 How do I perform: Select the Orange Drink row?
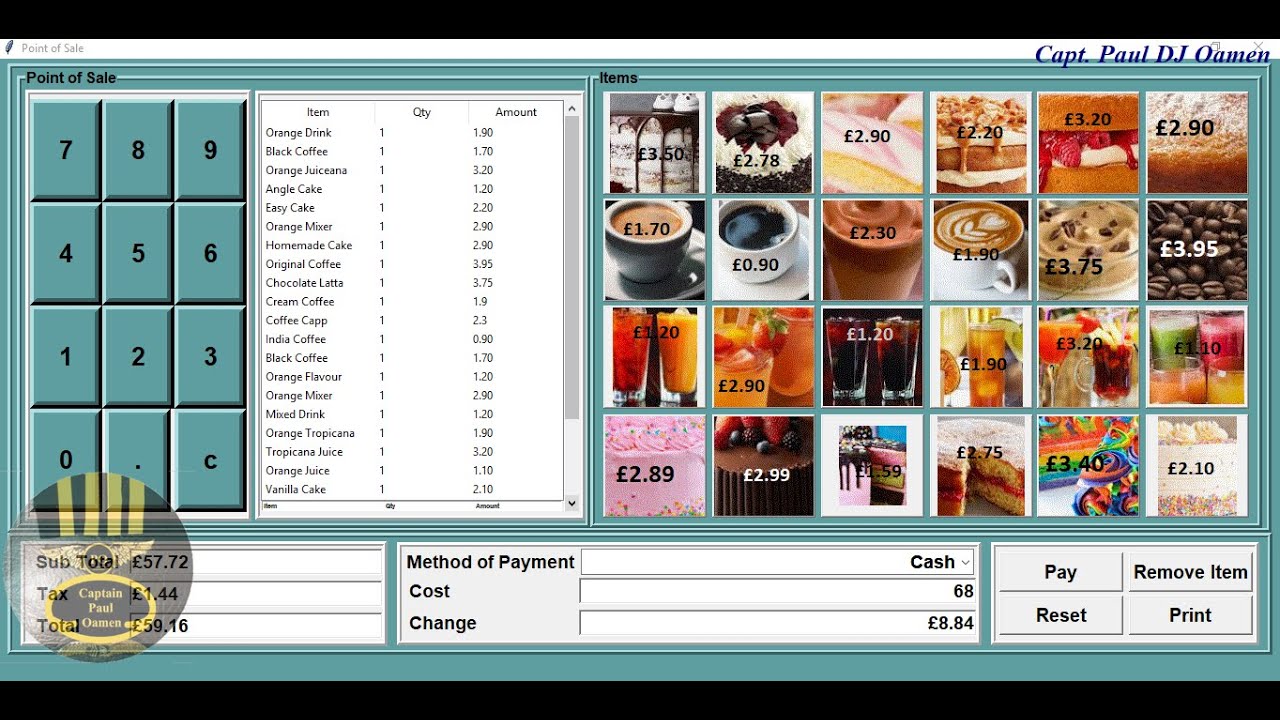(412, 133)
